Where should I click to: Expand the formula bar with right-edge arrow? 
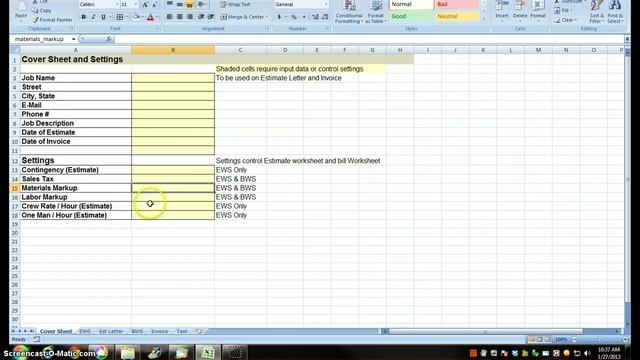[x=627, y=39]
